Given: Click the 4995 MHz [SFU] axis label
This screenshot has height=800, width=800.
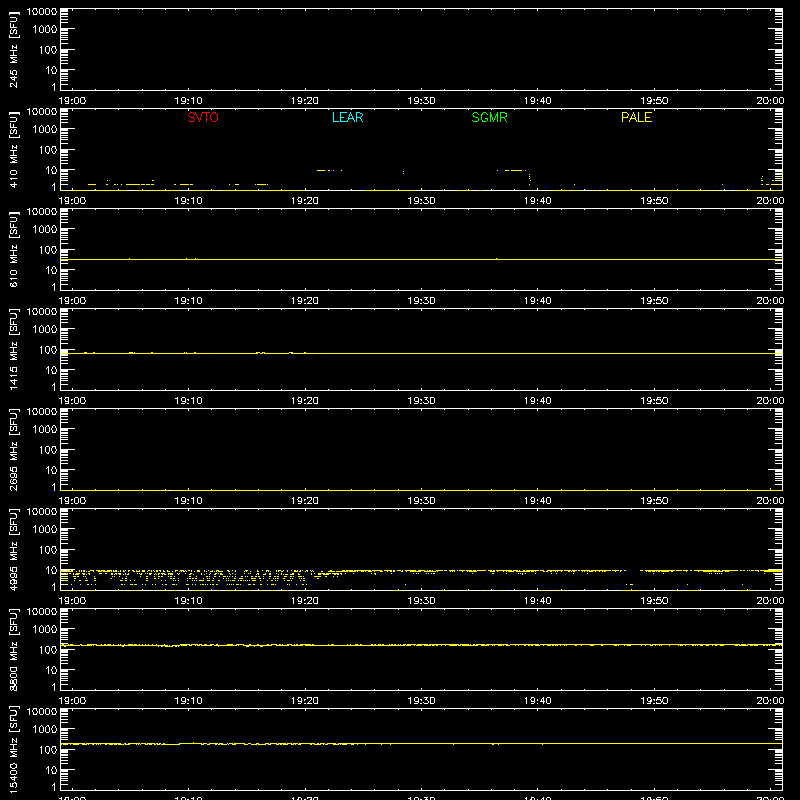Looking at the screenshot, I should point(13,549).
